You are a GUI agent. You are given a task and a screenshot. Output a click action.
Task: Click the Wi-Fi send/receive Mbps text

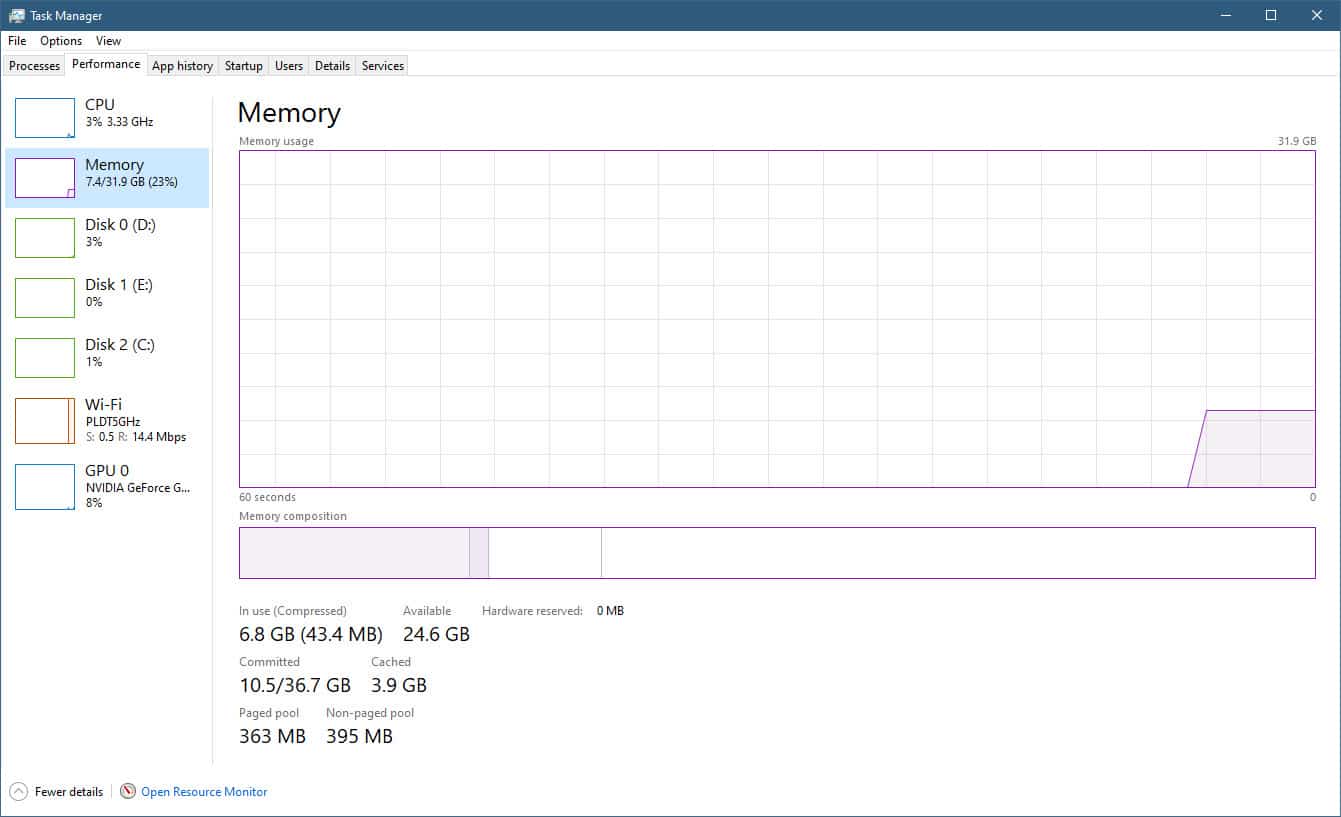(x=135, y=437)
